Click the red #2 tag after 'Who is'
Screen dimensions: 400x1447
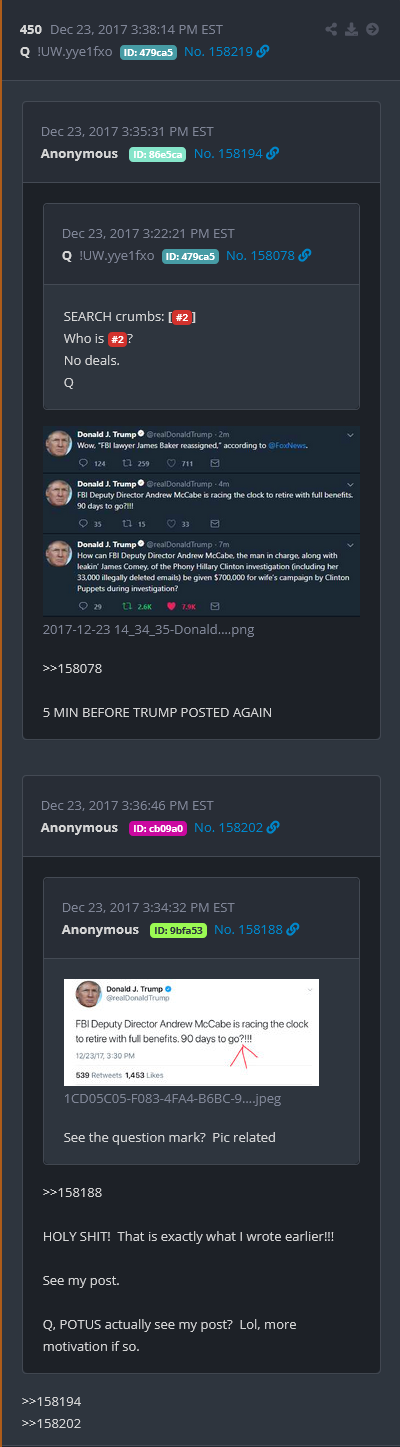[117, 338]
